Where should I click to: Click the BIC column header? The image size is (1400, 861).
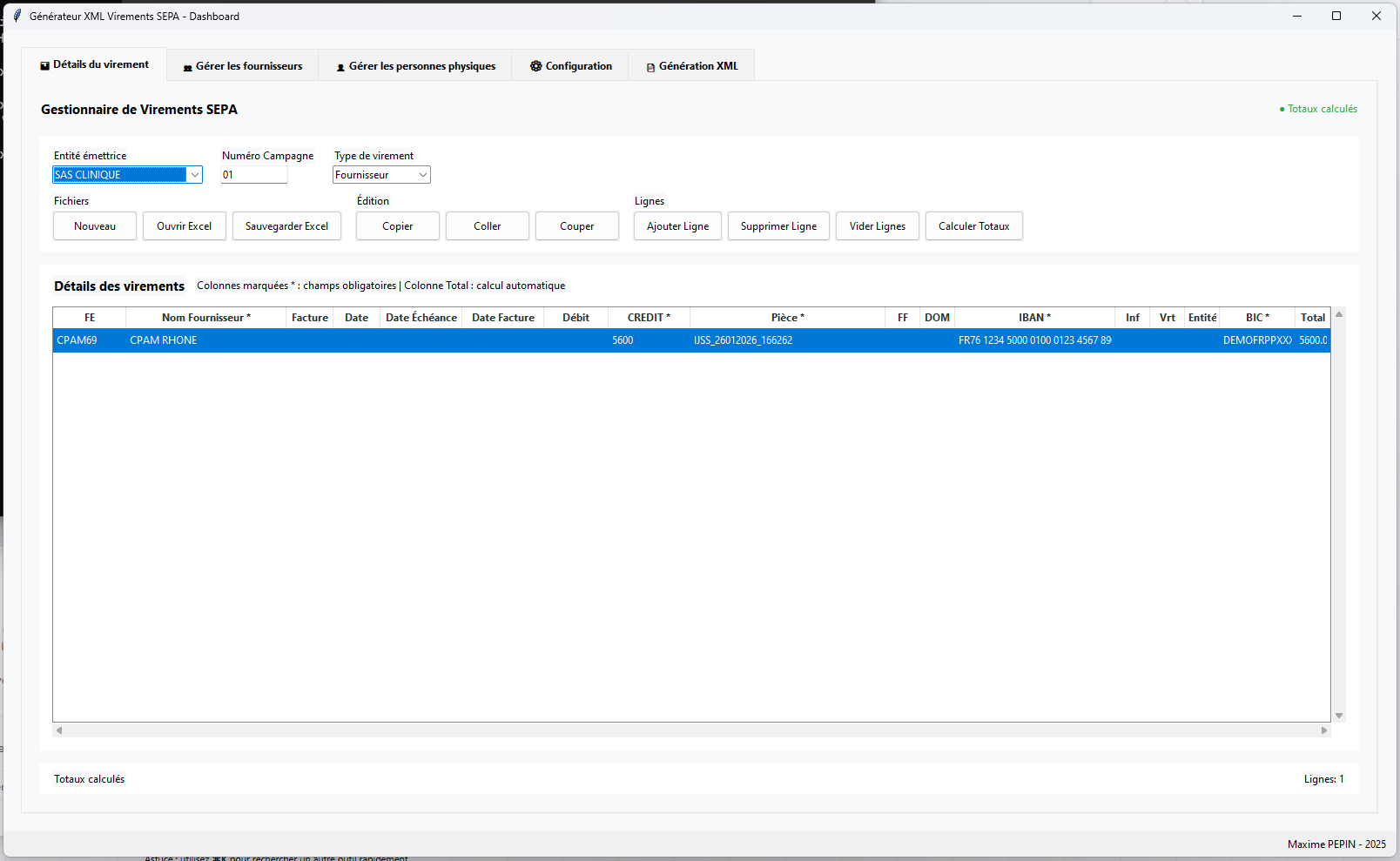(x=1257, y=318)
